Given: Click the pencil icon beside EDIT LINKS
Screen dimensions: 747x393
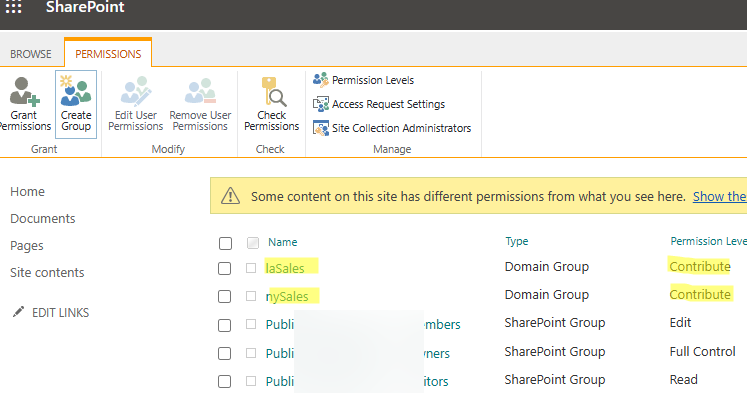Looking at the screenshot, I should pos(18,312).
